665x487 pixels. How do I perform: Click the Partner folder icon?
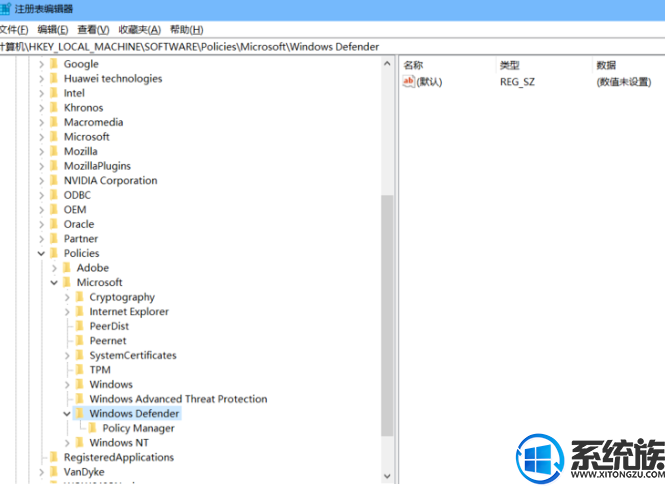click(54, 239)
